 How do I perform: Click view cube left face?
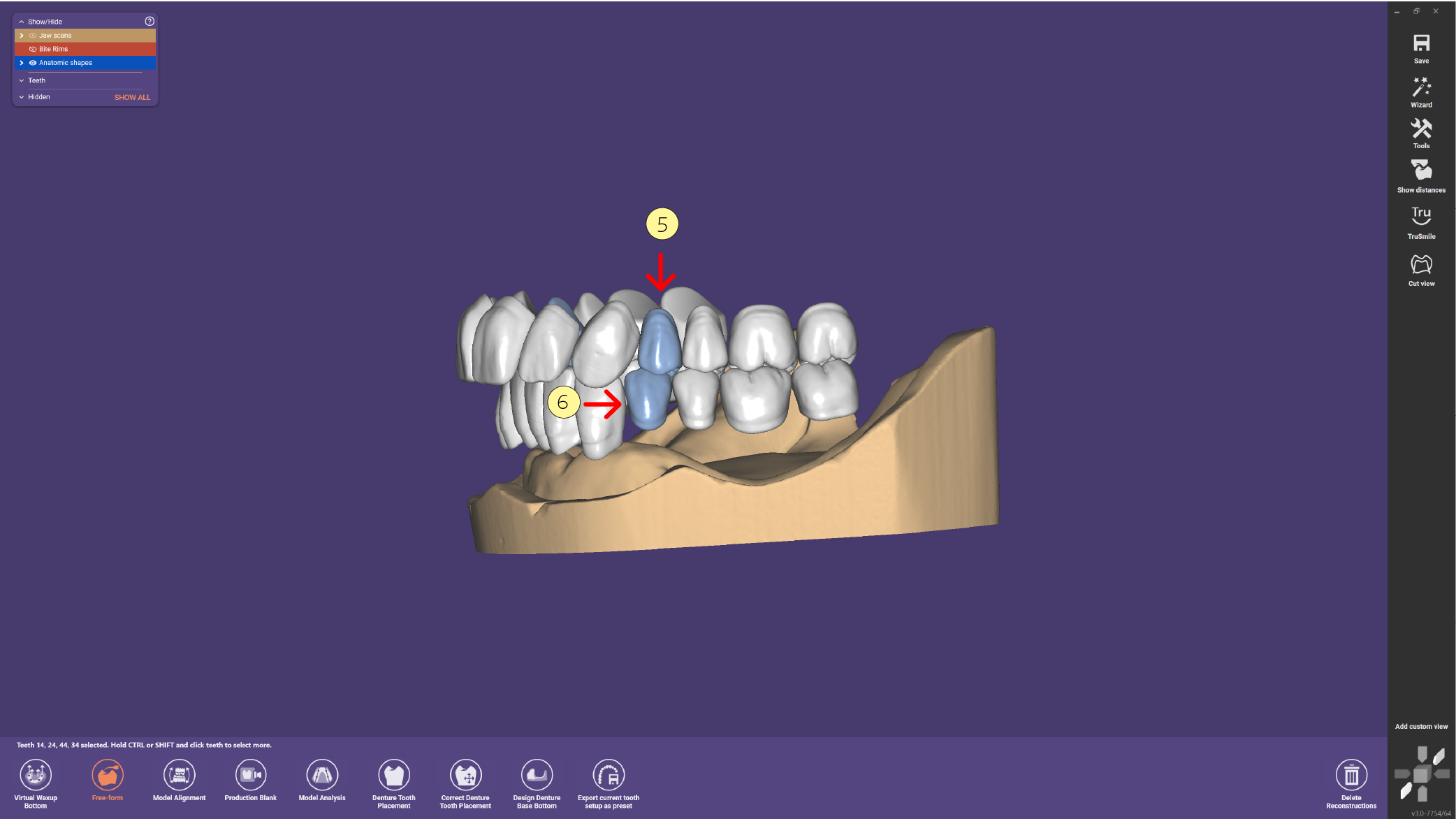click(1402, 774)
